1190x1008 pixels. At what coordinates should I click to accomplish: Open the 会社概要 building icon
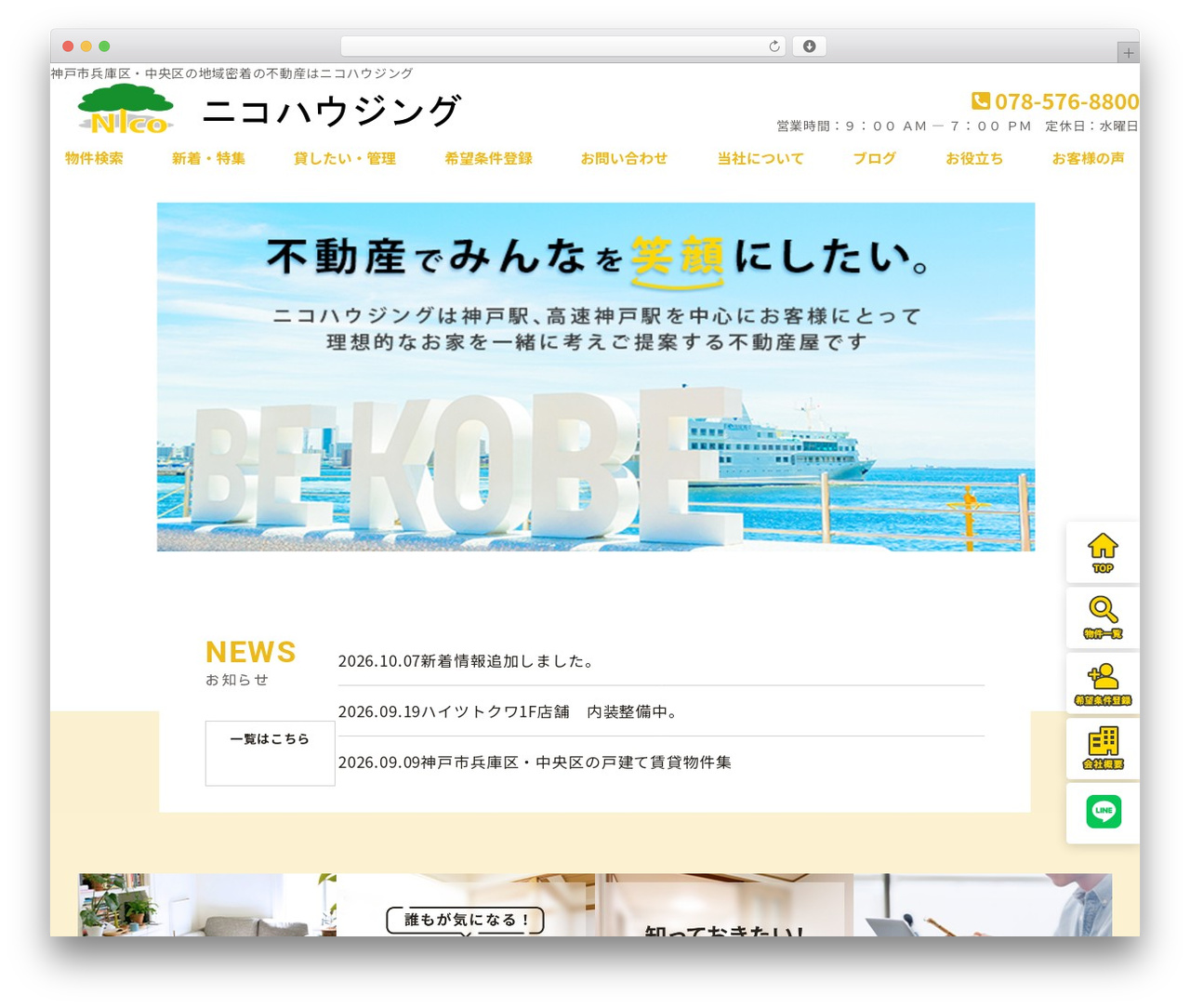[x=1103, y=748]
